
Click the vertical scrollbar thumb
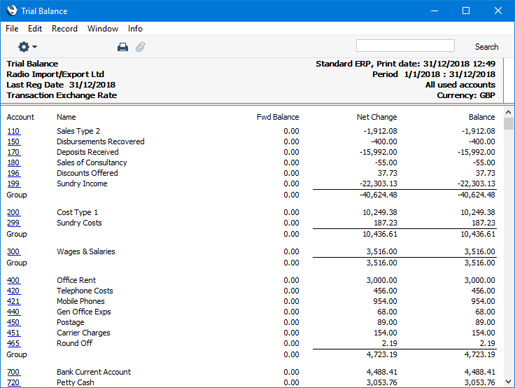508,123
